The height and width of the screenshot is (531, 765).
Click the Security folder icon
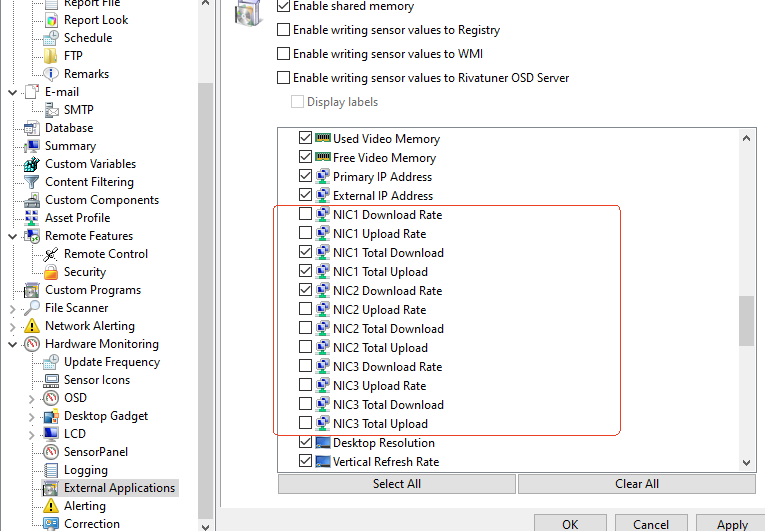50,272
